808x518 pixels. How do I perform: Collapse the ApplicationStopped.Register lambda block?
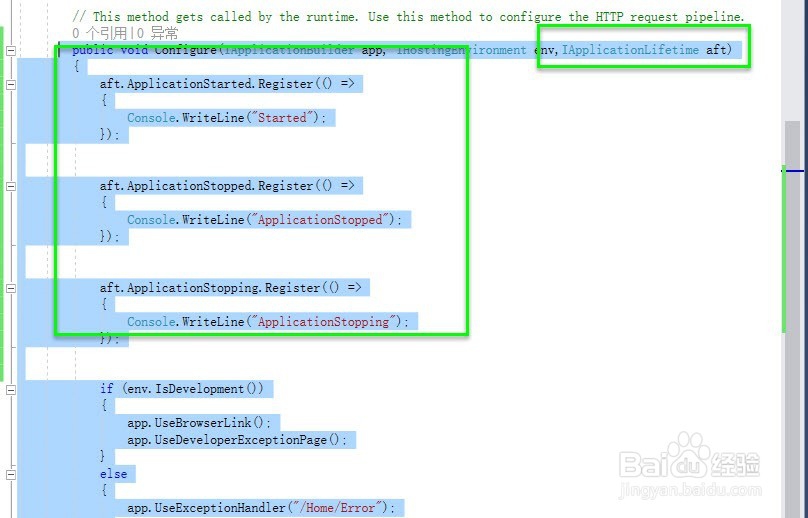click(11, 187)
